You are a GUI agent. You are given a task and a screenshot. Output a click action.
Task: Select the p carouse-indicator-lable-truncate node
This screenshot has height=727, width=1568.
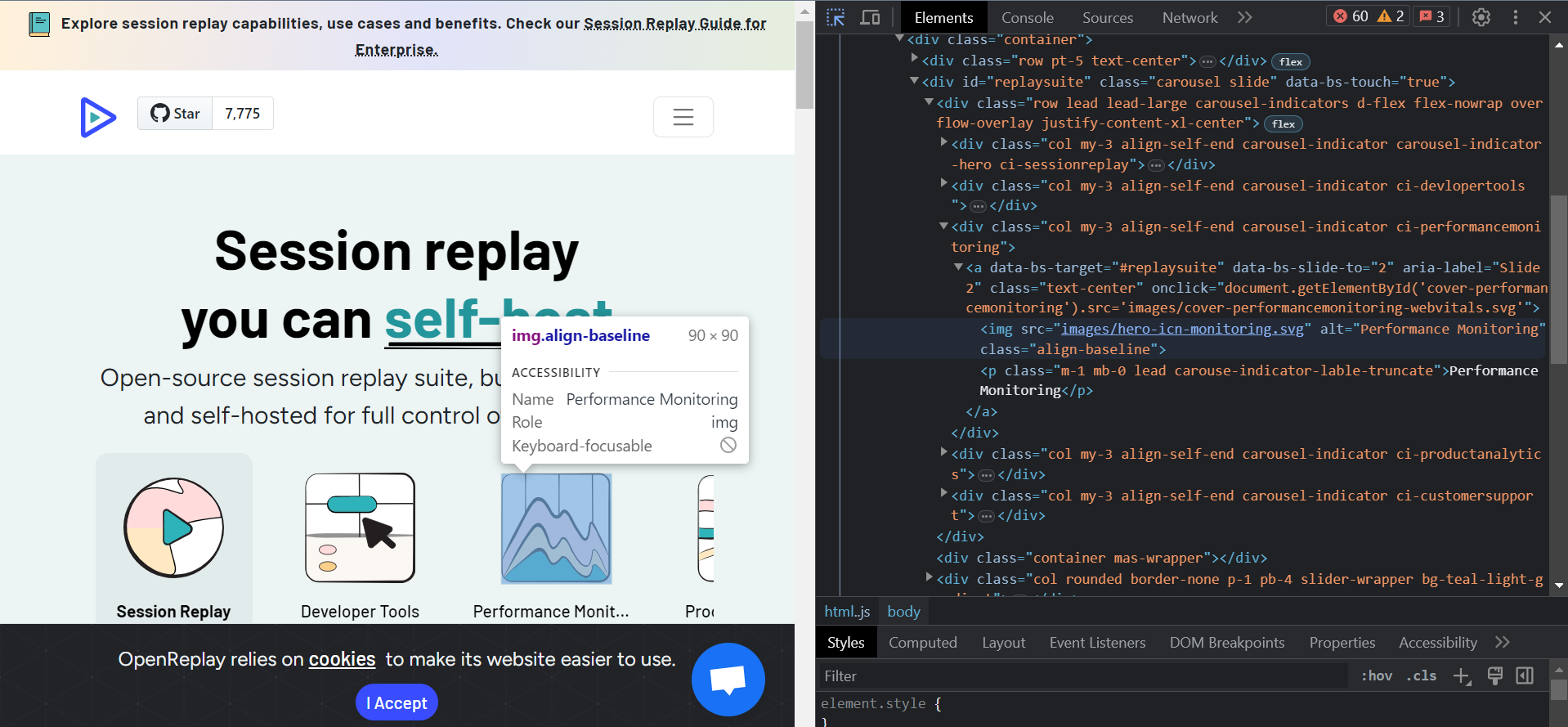(1259, 380)
